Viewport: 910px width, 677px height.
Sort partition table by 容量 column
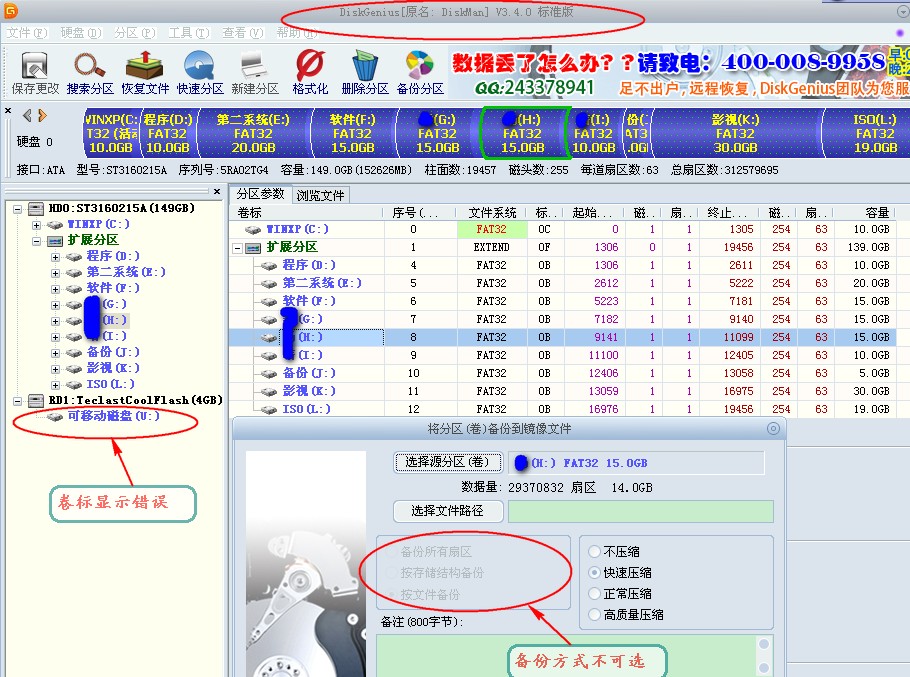pos(865,213)
